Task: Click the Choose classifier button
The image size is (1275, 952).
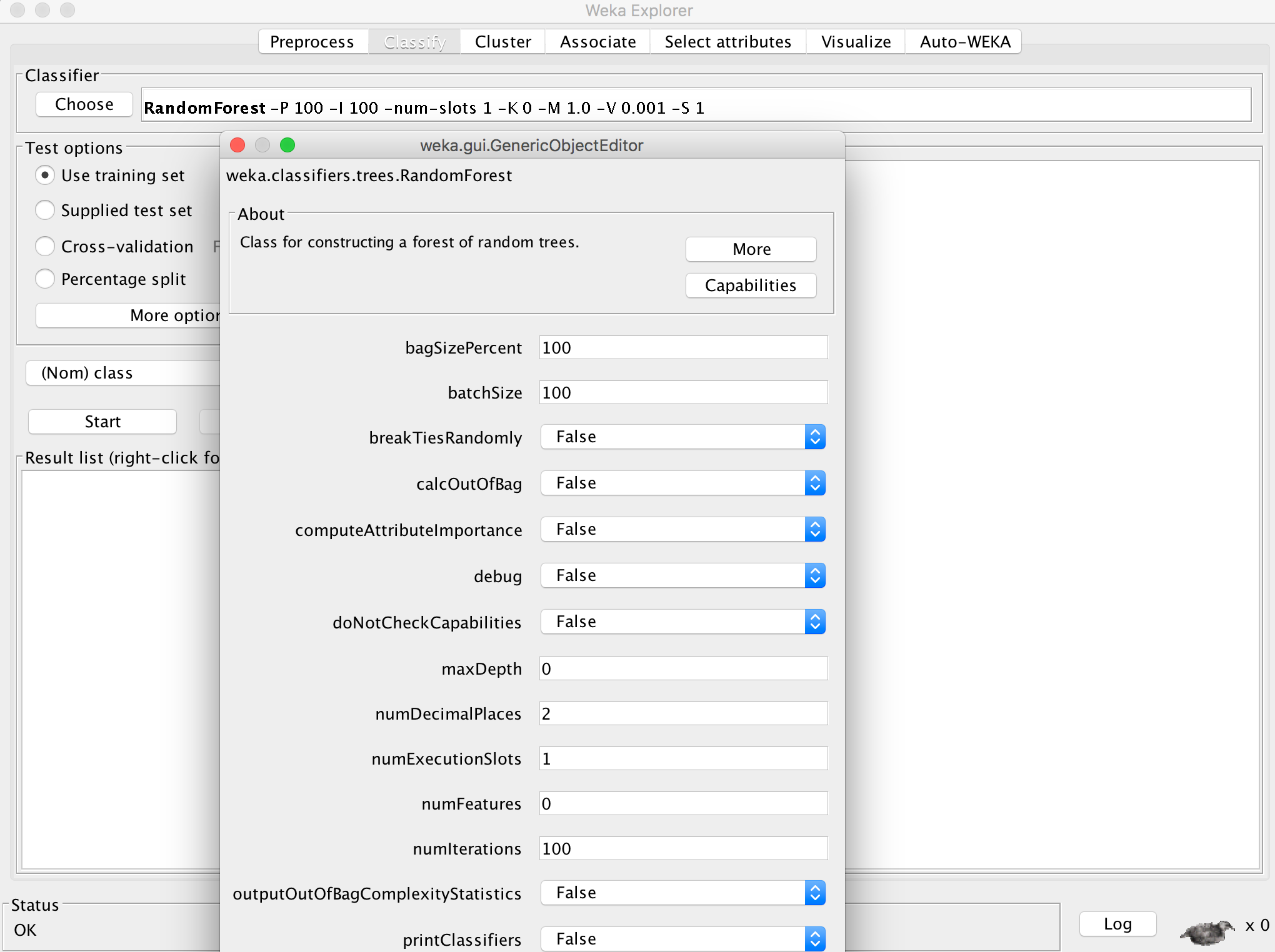Action: [x=84, y=104]
